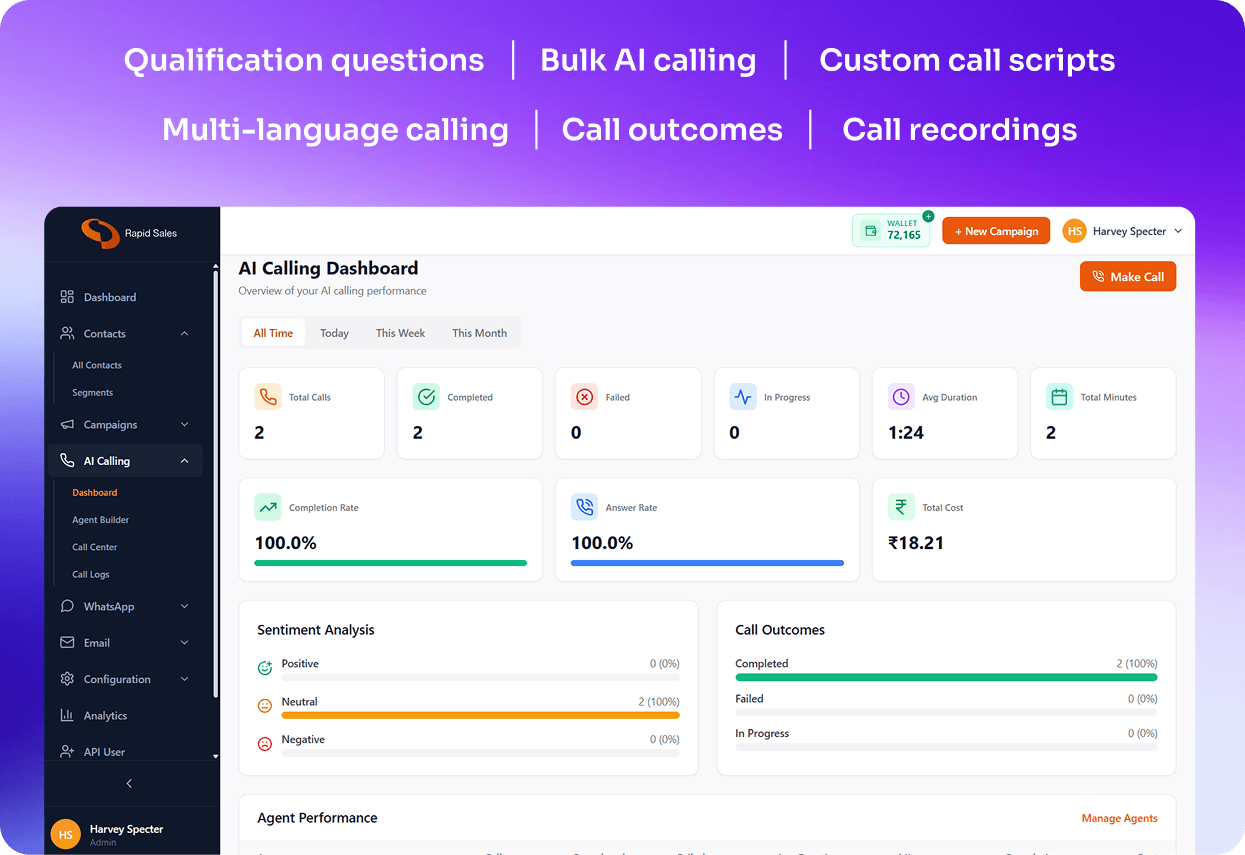Open Call Logs in sidebar
The image size is (1245, 855).
coord(91,574)
